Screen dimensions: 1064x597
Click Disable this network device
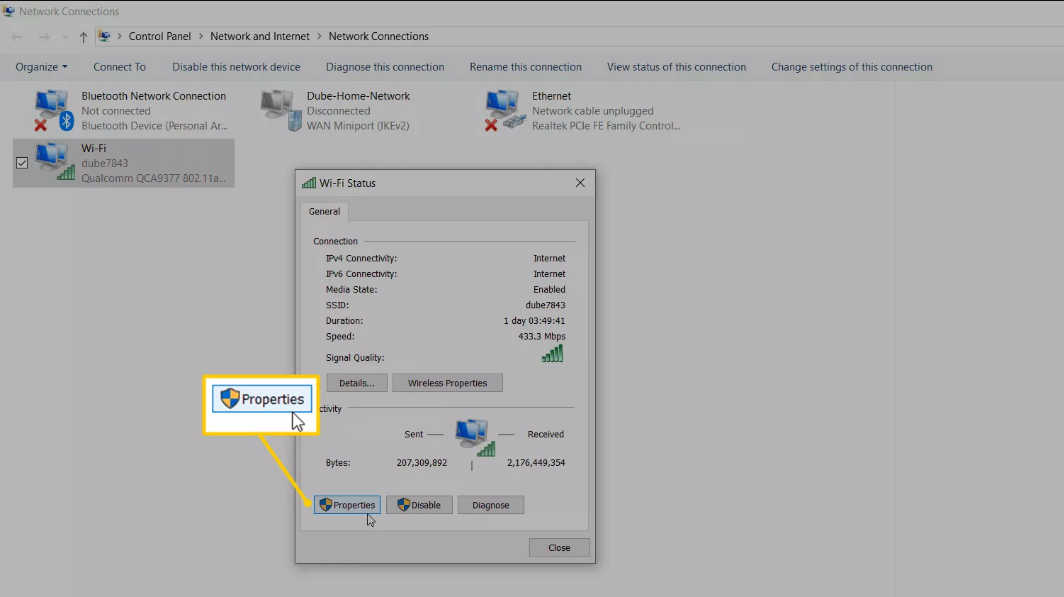pyautogui.click(x=236, y=67)
